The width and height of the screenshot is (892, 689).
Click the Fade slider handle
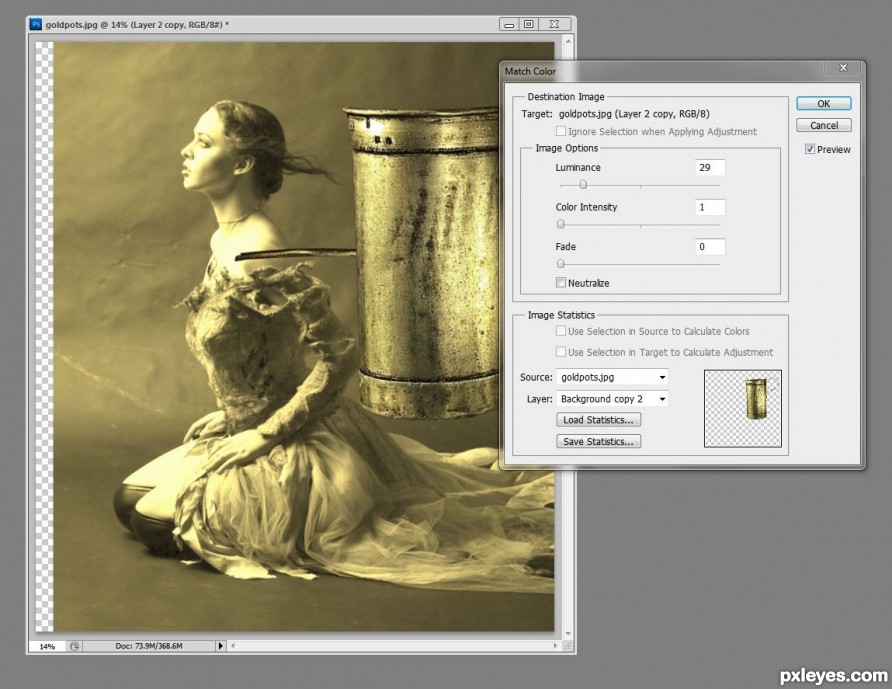click(x=560, y=263)
